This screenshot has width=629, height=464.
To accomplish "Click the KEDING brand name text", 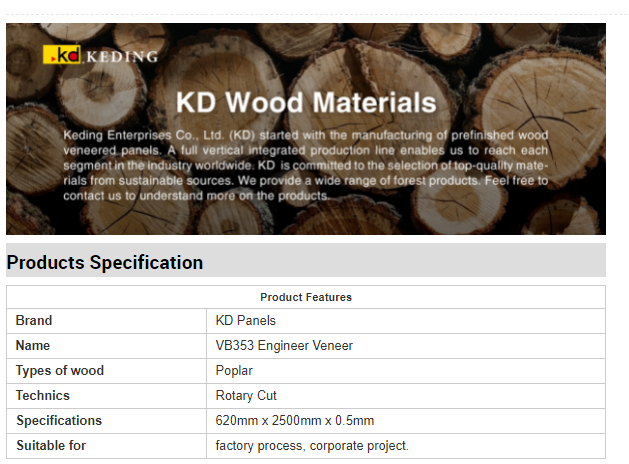I will coord(122,57).
